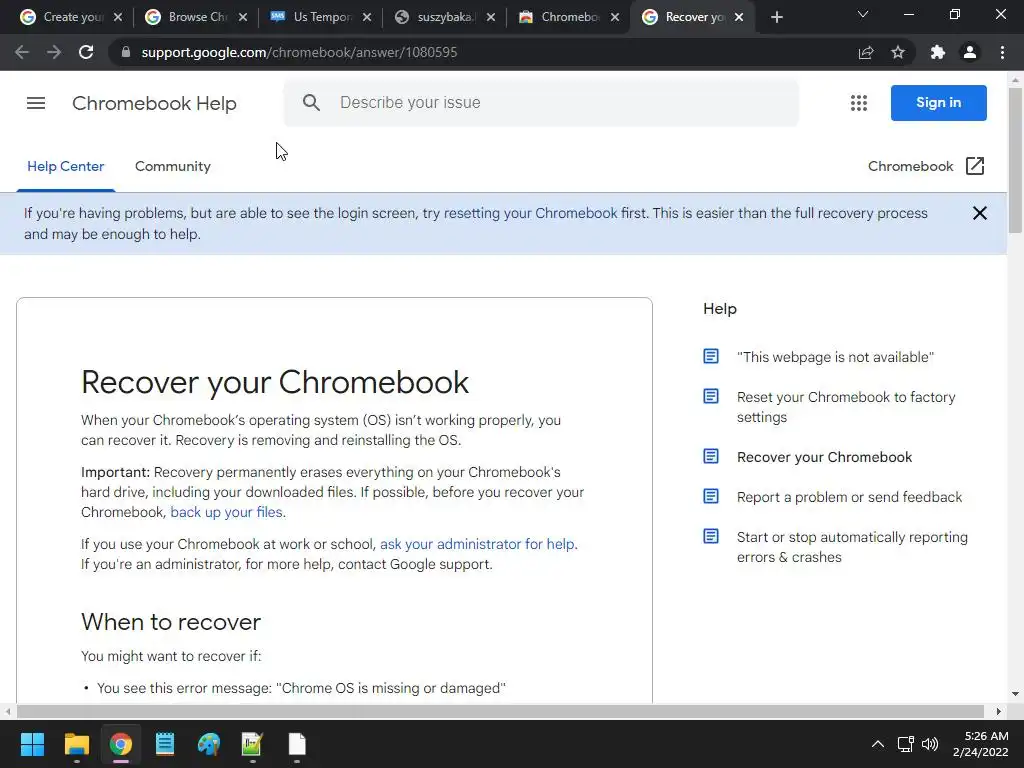Image resolution: width=1024 pixels, height=768 pixels.
Task: Open Notepad icon on taskbar
Action: (165, 744)
